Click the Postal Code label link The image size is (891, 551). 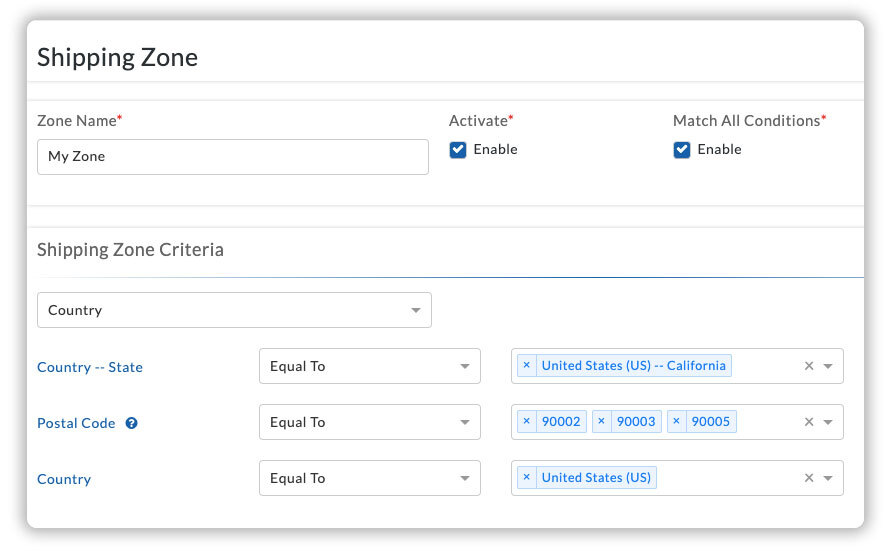[76, 423]
